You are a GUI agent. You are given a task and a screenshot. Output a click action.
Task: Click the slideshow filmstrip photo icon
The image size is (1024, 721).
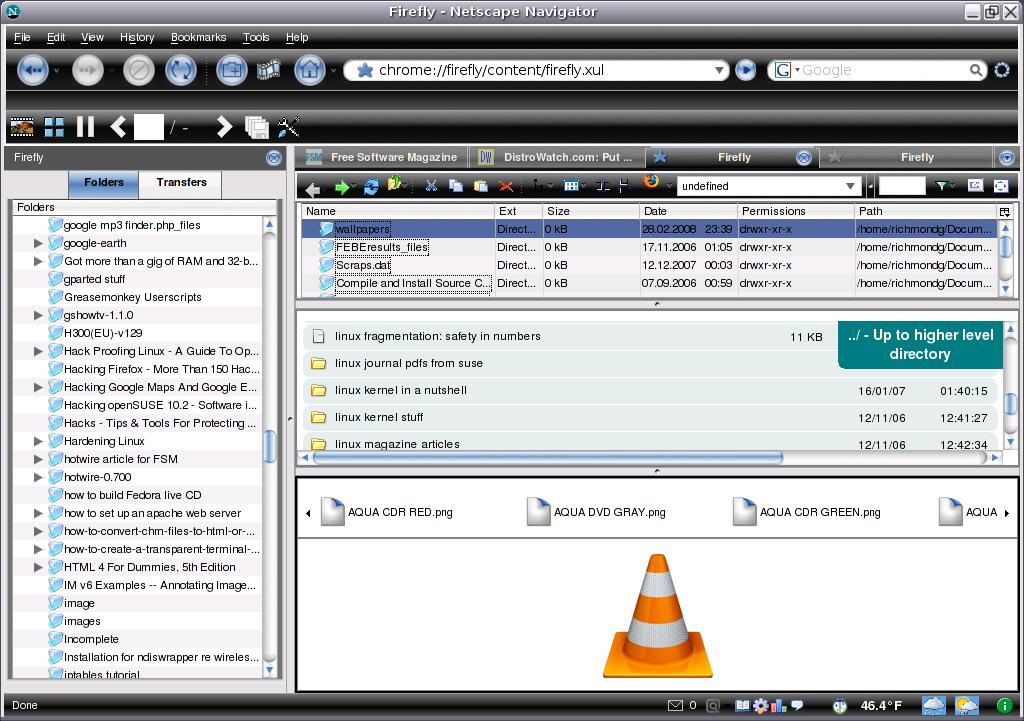pos(22,127)
